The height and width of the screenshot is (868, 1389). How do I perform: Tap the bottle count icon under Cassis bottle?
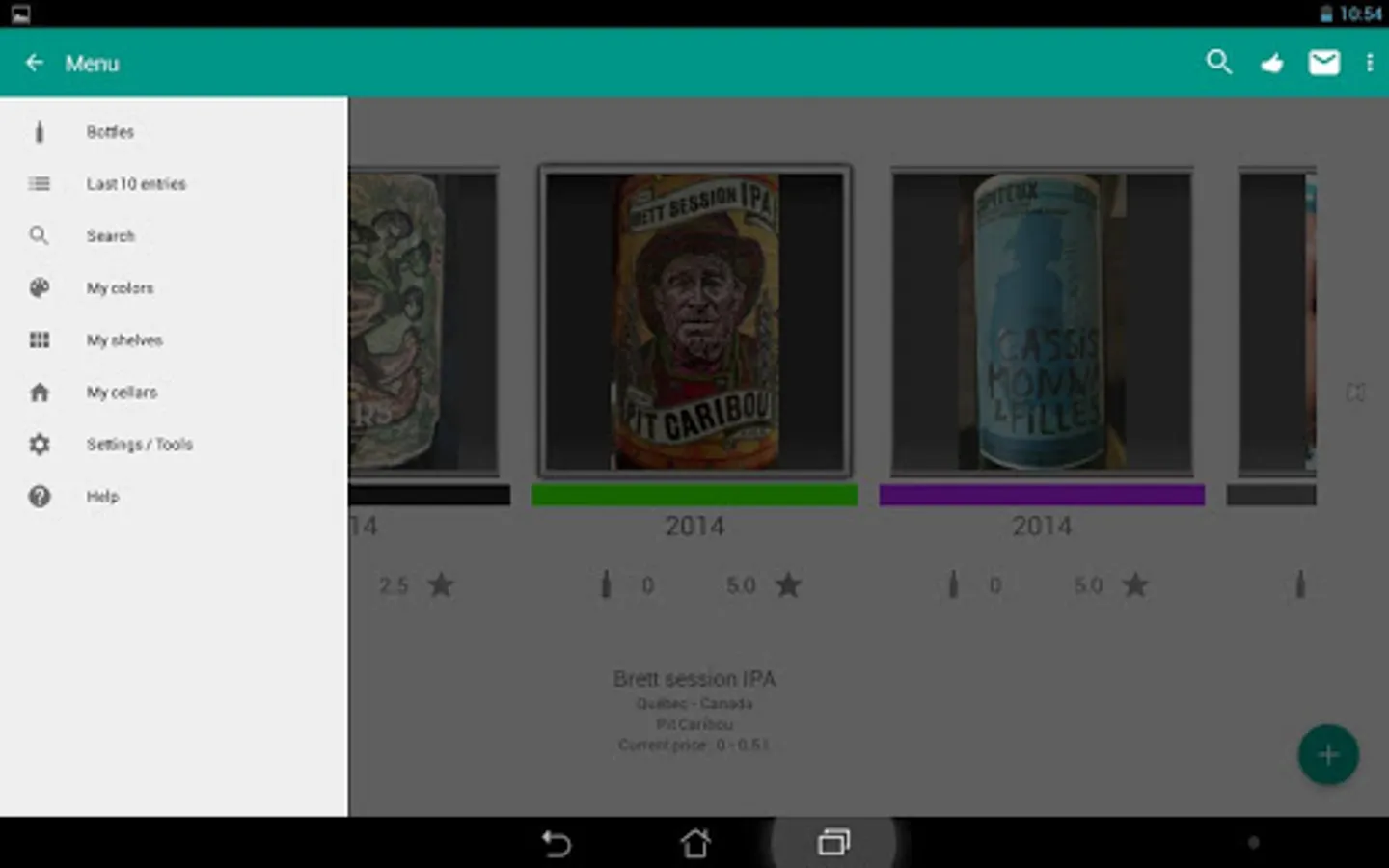point(953,584)
